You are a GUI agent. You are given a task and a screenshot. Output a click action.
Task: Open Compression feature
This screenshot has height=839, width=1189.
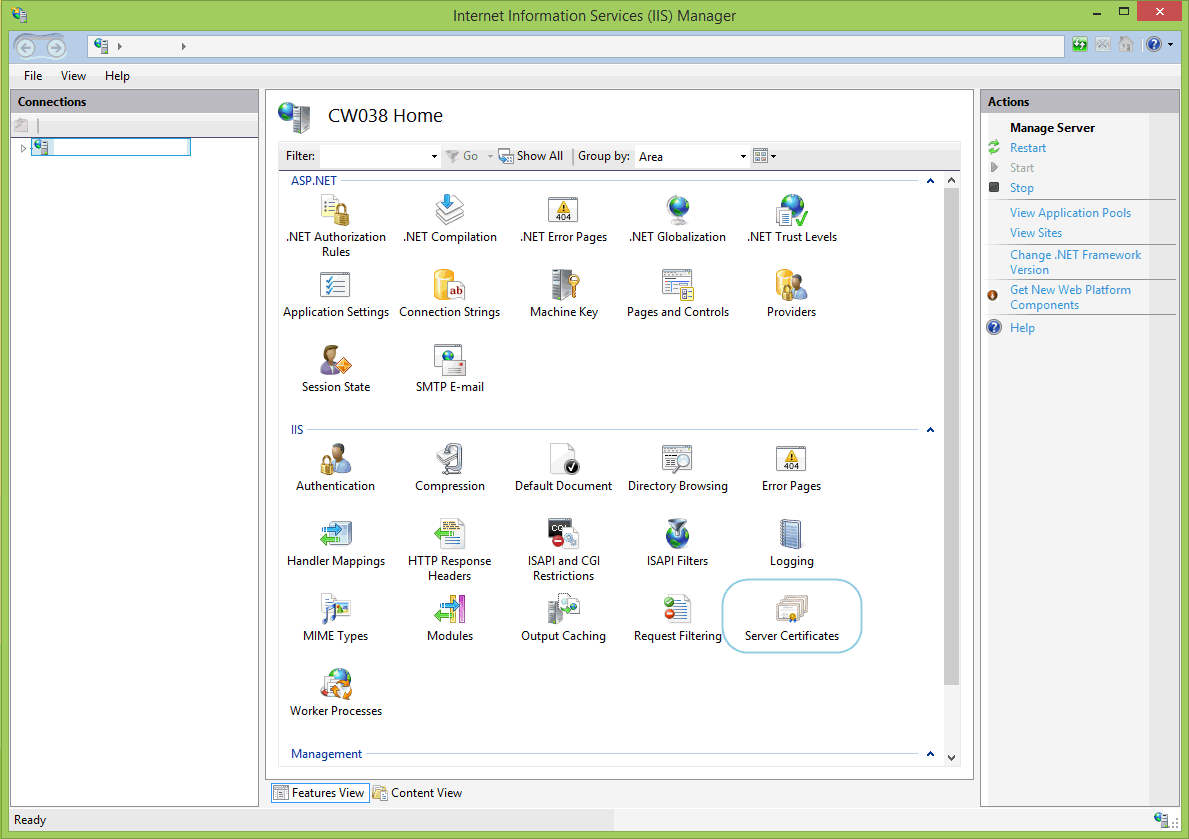click(x=450, y=468)
